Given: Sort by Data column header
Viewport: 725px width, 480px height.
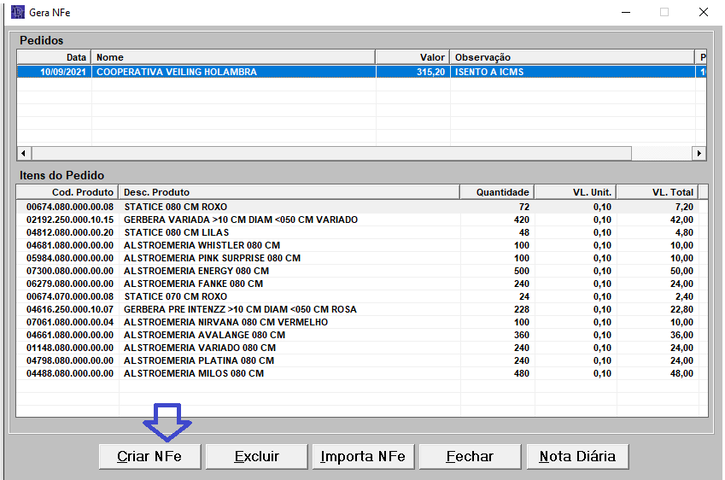Looking at the screenshot, I should click(x=54, y=57).
